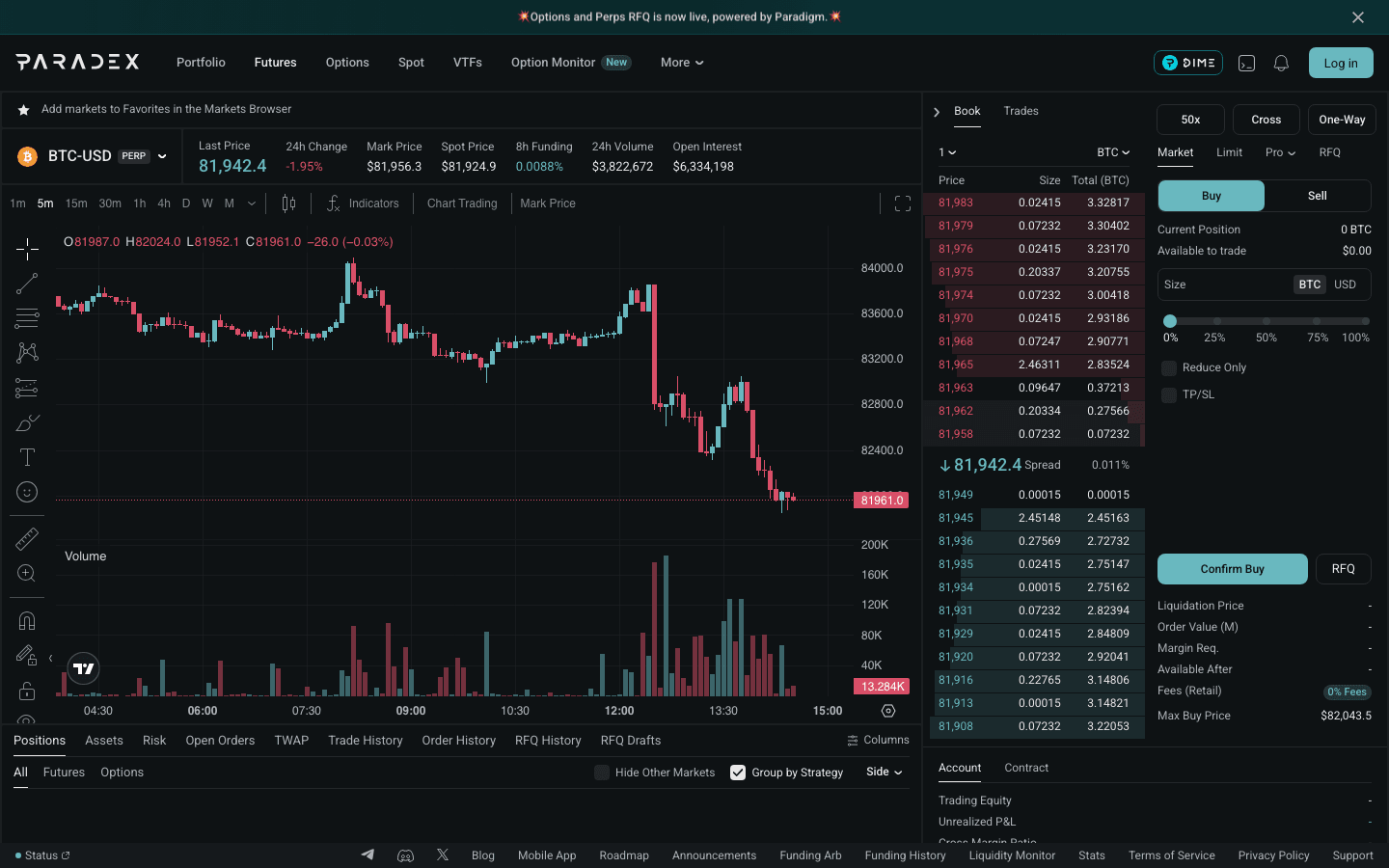This screenshot has width=1389, height=868.
Task: Dismiss the RFQ announcement banner
Action: (x=1358, y=17)
